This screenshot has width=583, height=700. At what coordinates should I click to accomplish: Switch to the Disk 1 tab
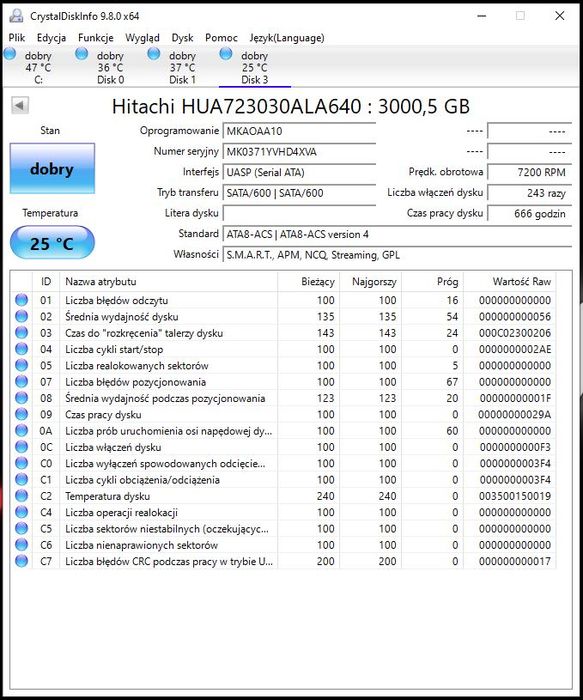click(x=182, y=68)
